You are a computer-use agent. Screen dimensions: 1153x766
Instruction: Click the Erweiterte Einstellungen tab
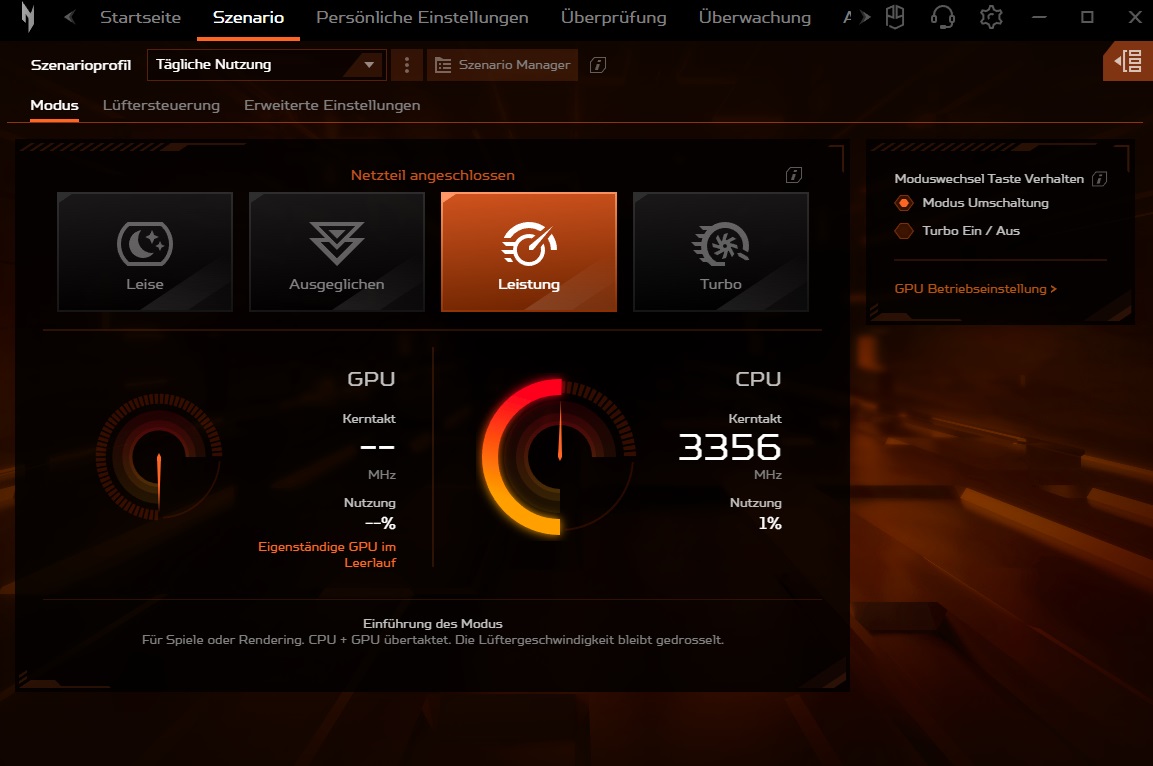click(332, 105)
